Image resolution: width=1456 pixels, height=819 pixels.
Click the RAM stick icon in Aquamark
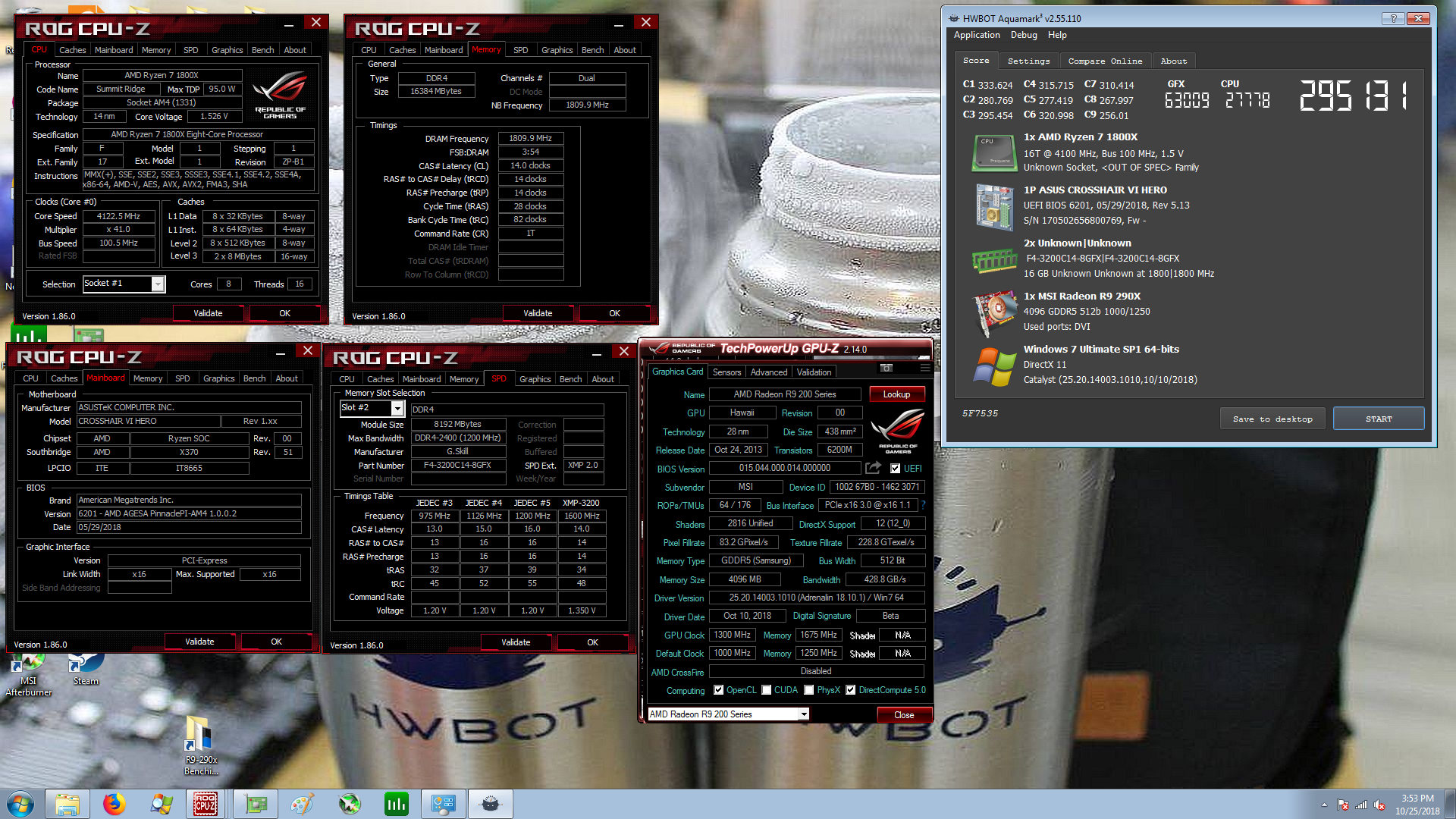(x=994, y=260)
